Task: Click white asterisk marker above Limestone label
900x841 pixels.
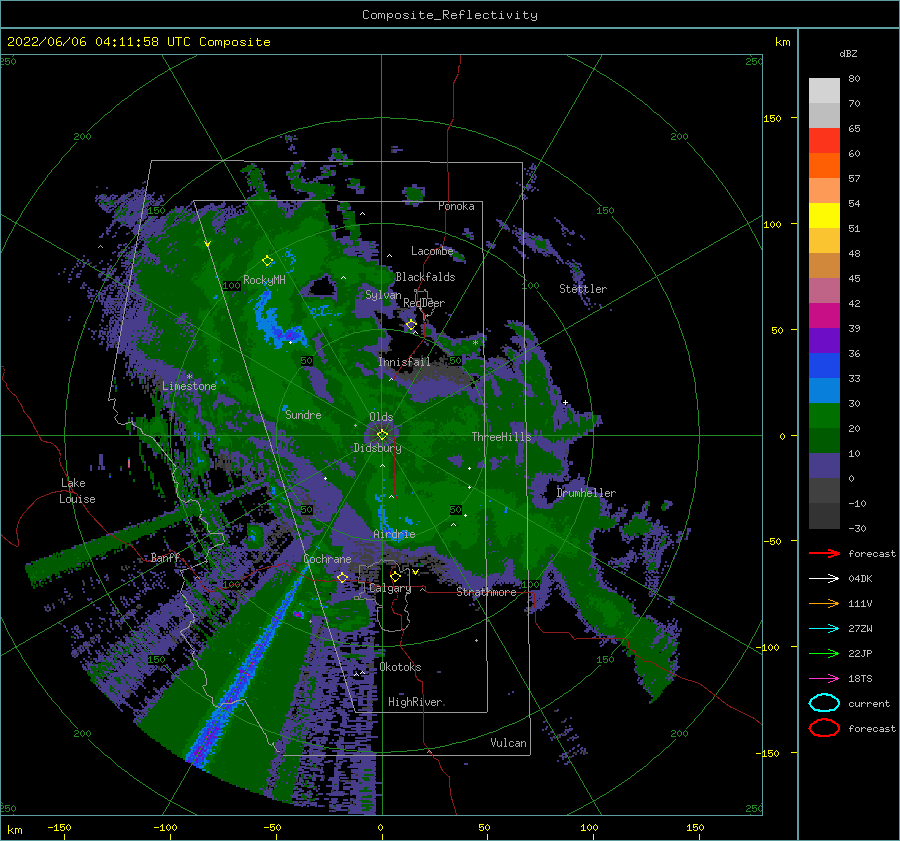Action: click(x=189, y=377)
